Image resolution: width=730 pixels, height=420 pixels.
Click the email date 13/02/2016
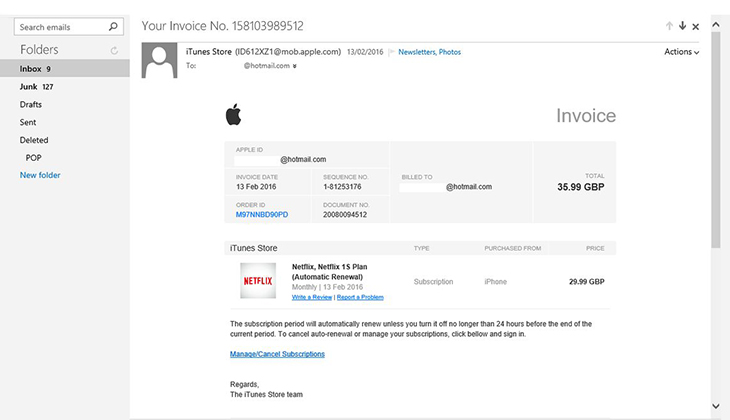point(365,52)
